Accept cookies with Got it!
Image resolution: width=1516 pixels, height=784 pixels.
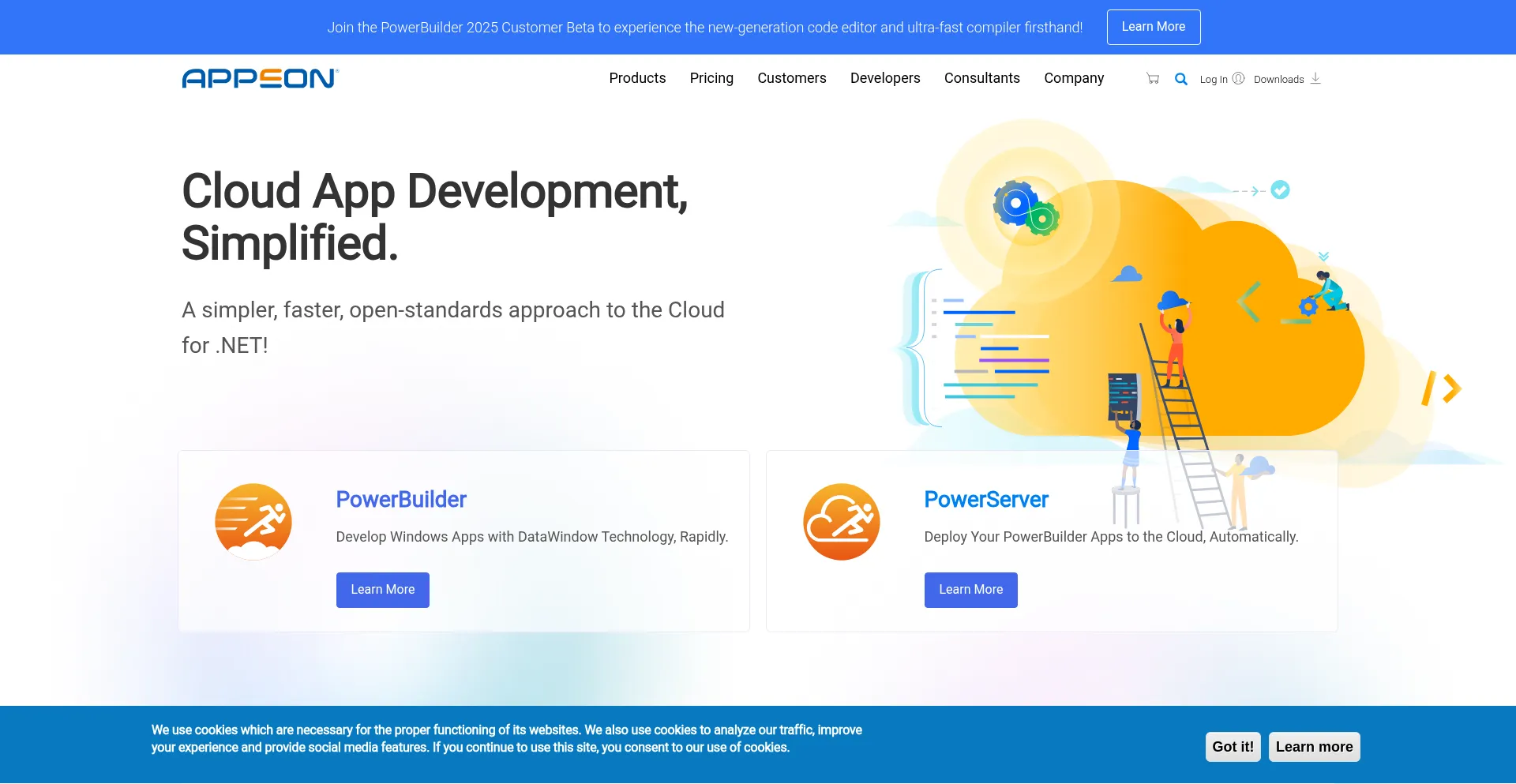[x=1233, y=747]
